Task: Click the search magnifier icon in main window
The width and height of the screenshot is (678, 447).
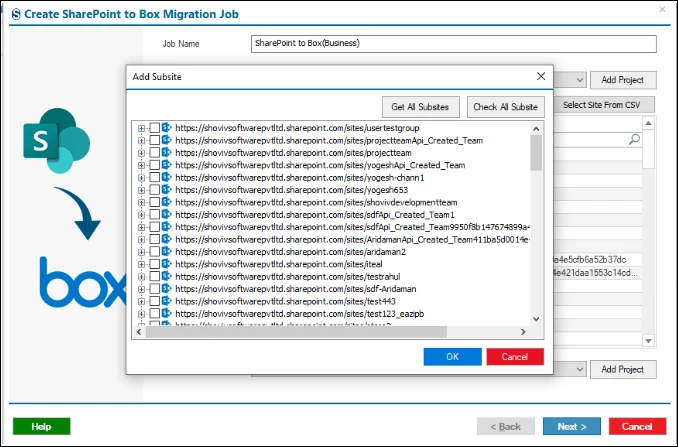Action: [x=634, y=139]
